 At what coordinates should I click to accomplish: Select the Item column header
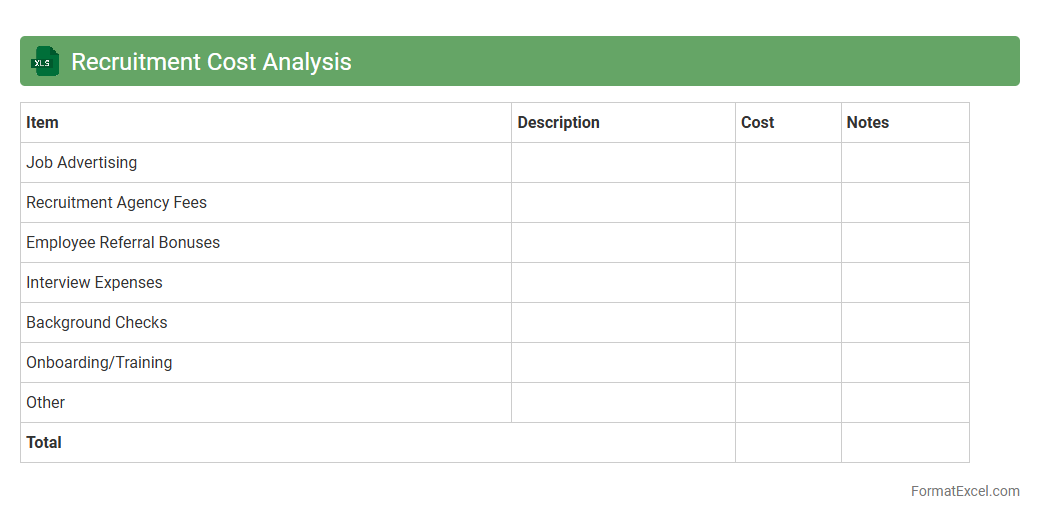43,122
